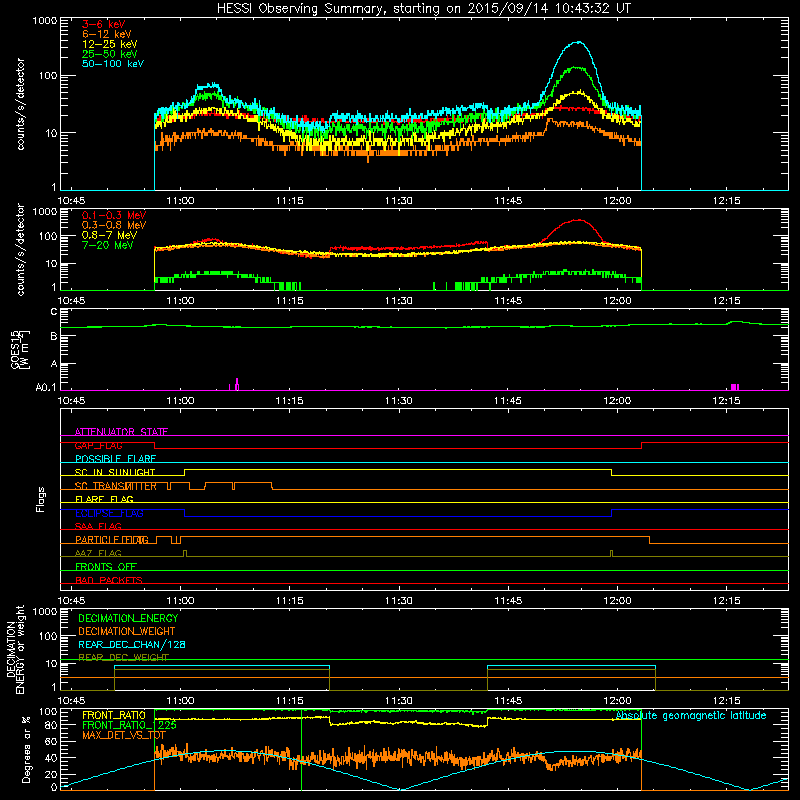Select the SC_IN_SUNLIGHT flag label
Screen dimensions: 800x800
115,472
